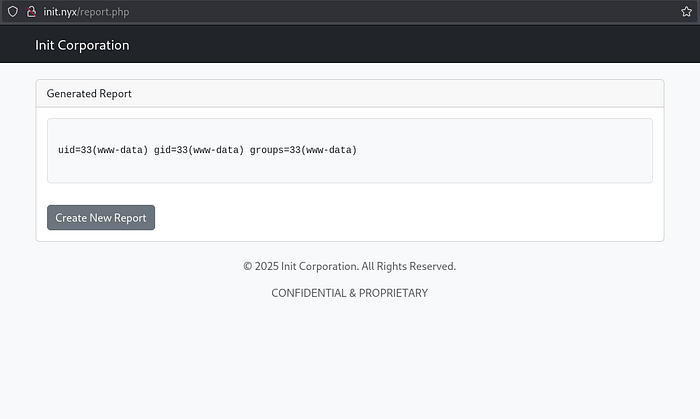
Task: Focus the browser address bar
Action: pyautogui.click(x=350, y=11)
